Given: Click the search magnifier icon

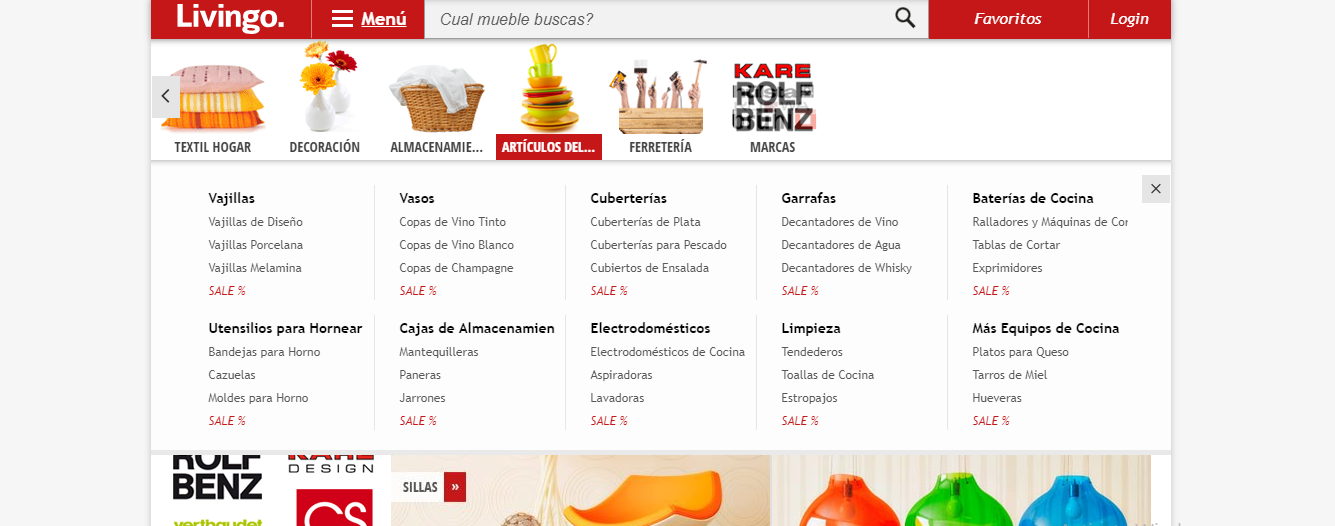Looking at the screenshot, I should [905, 18].
